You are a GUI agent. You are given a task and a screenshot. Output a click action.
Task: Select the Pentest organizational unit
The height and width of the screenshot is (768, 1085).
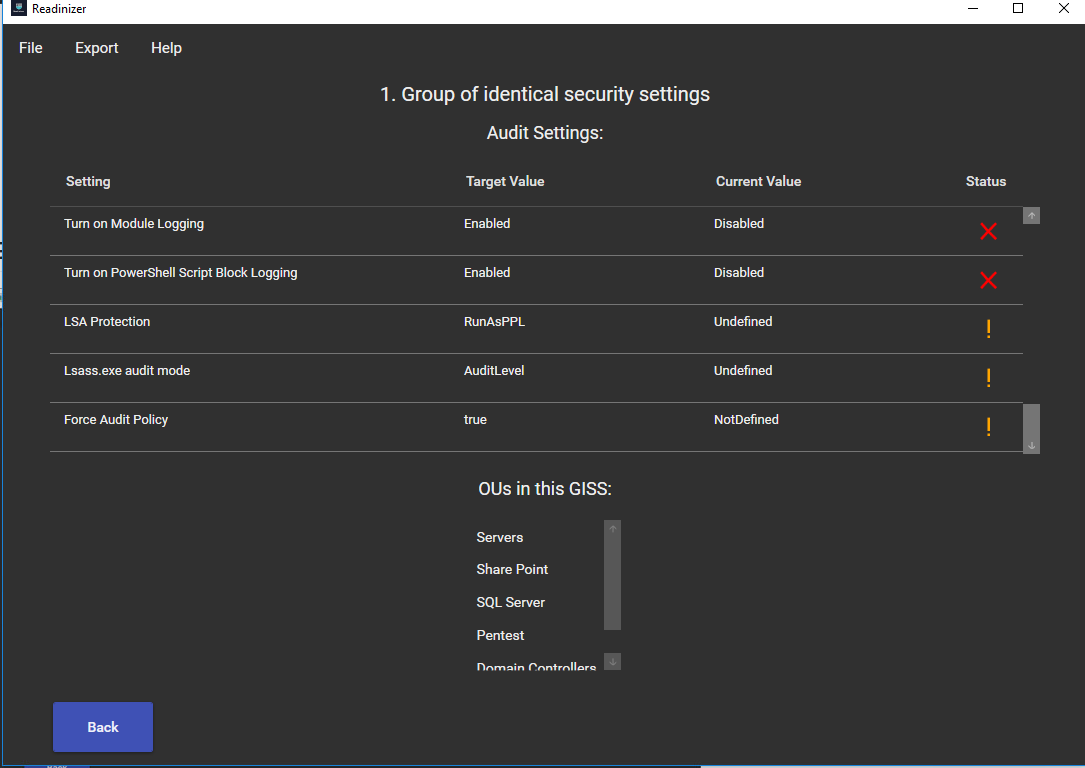coord(500,635)
